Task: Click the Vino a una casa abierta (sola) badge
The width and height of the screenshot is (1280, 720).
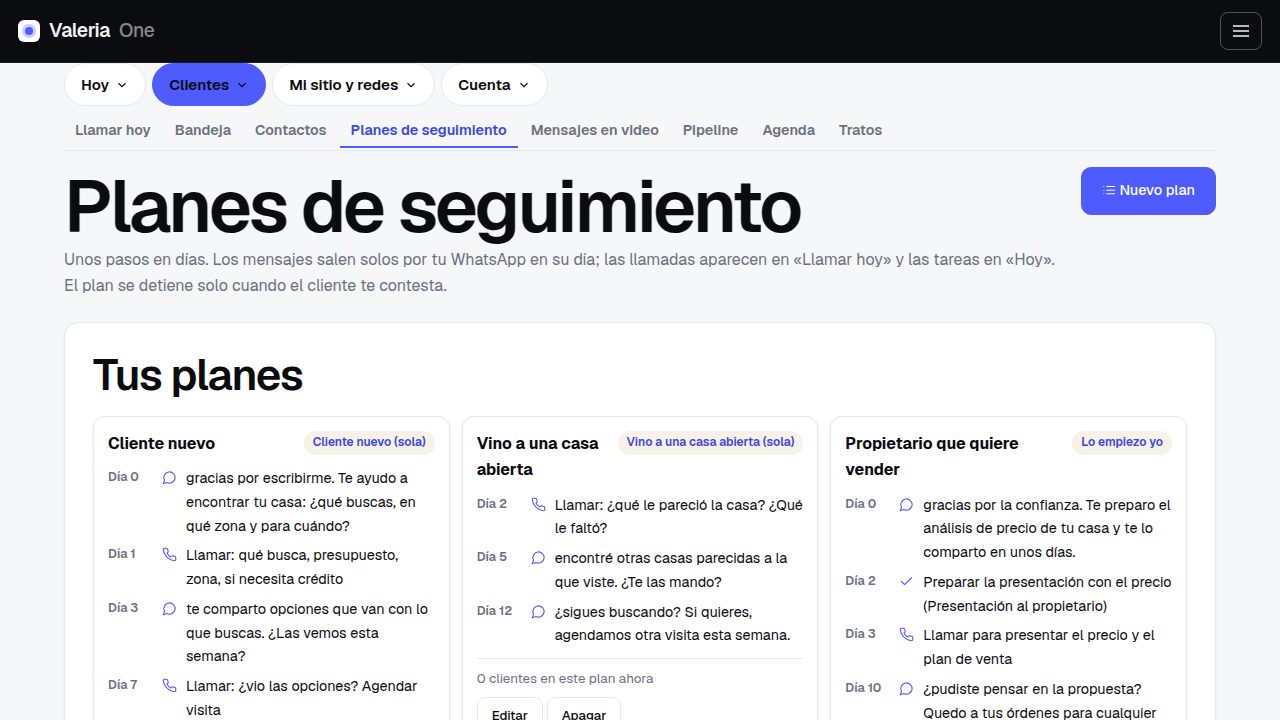Action: 710,442
